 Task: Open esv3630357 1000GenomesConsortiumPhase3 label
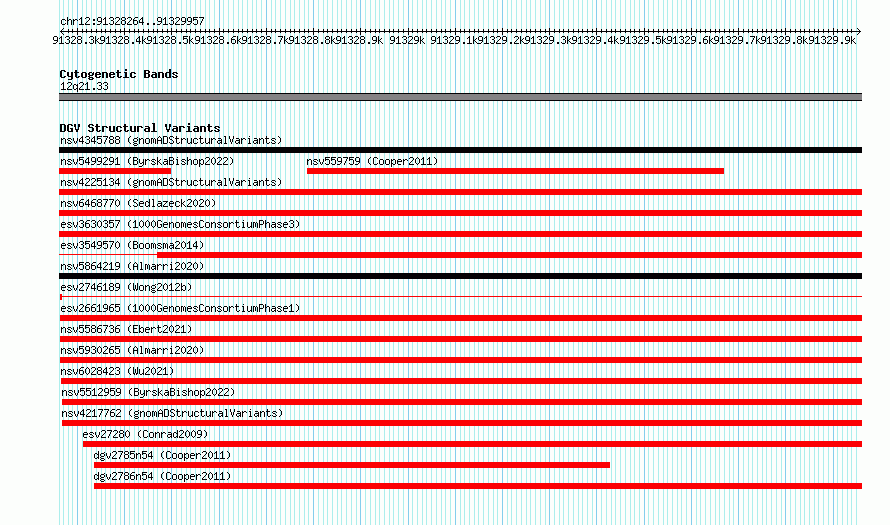[180, 224]
